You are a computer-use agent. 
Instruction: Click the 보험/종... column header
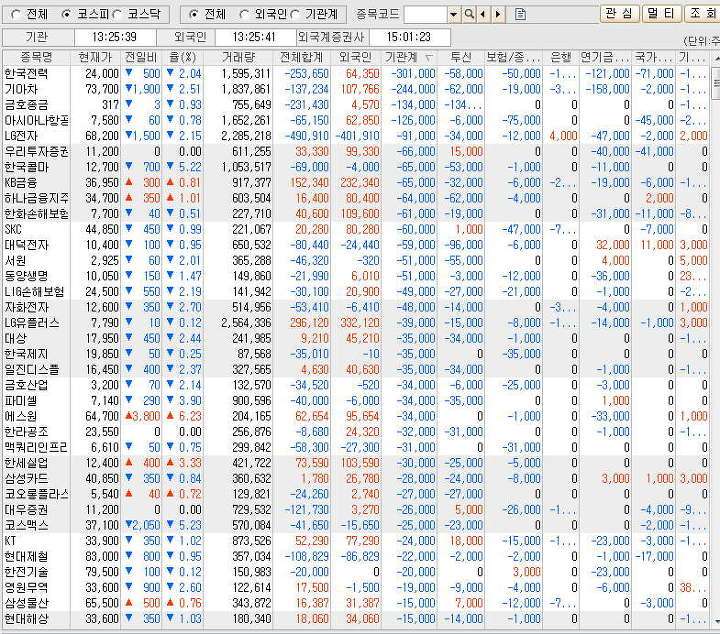513,57
